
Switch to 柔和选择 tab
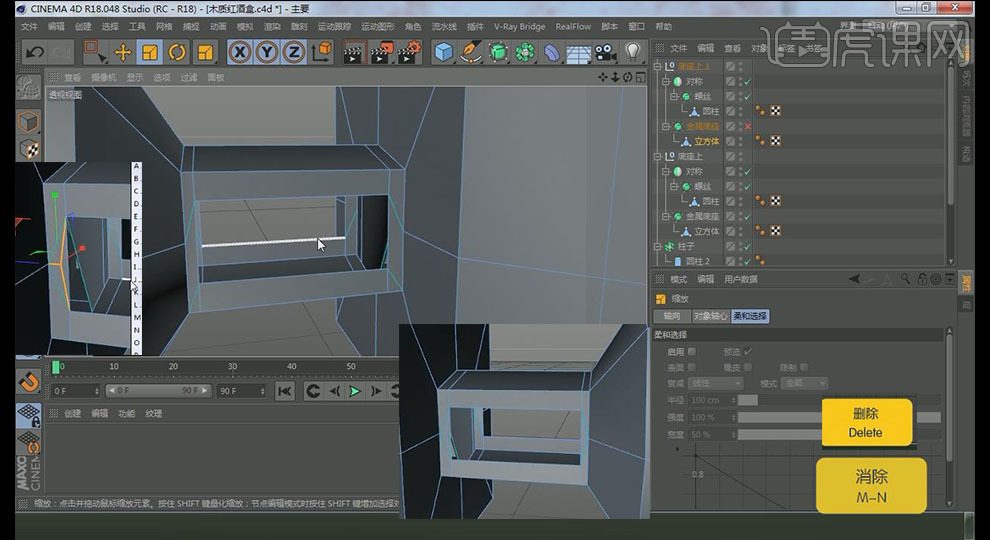coord(750,316)
